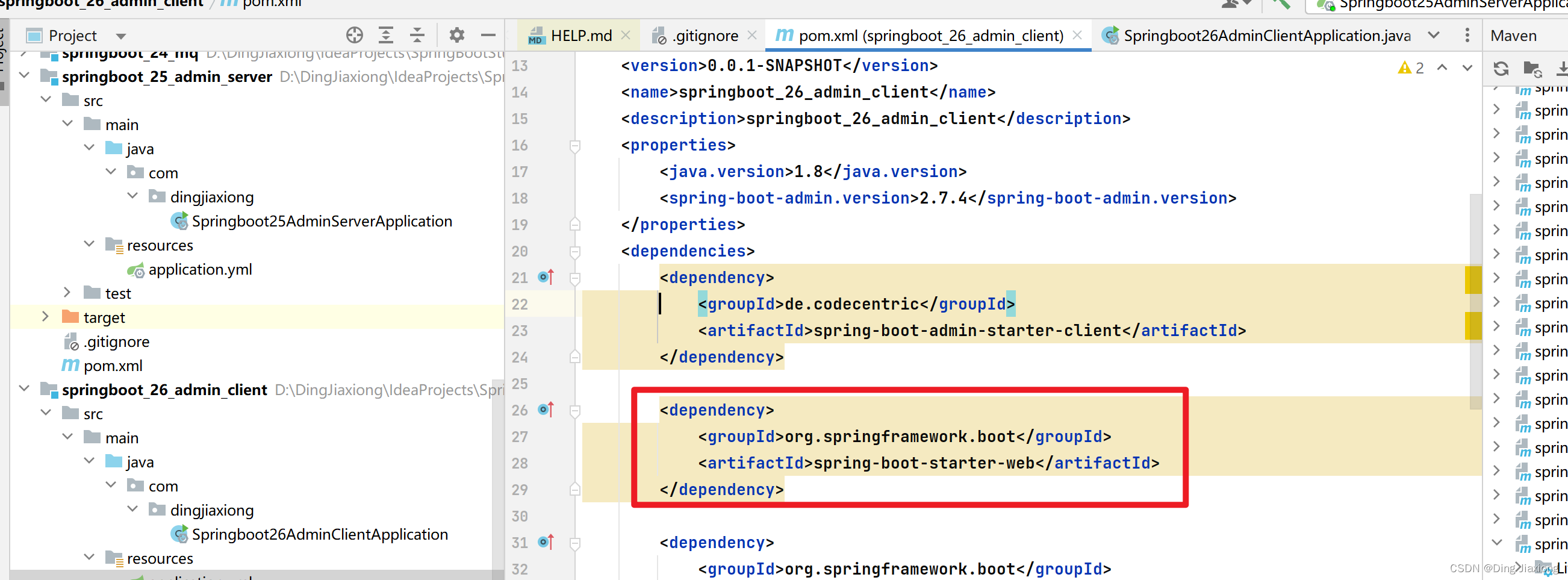Expand the last Maven module row
Image resolution: width=1568 pixels, height=580 pixels.
tap(1497, 542)
